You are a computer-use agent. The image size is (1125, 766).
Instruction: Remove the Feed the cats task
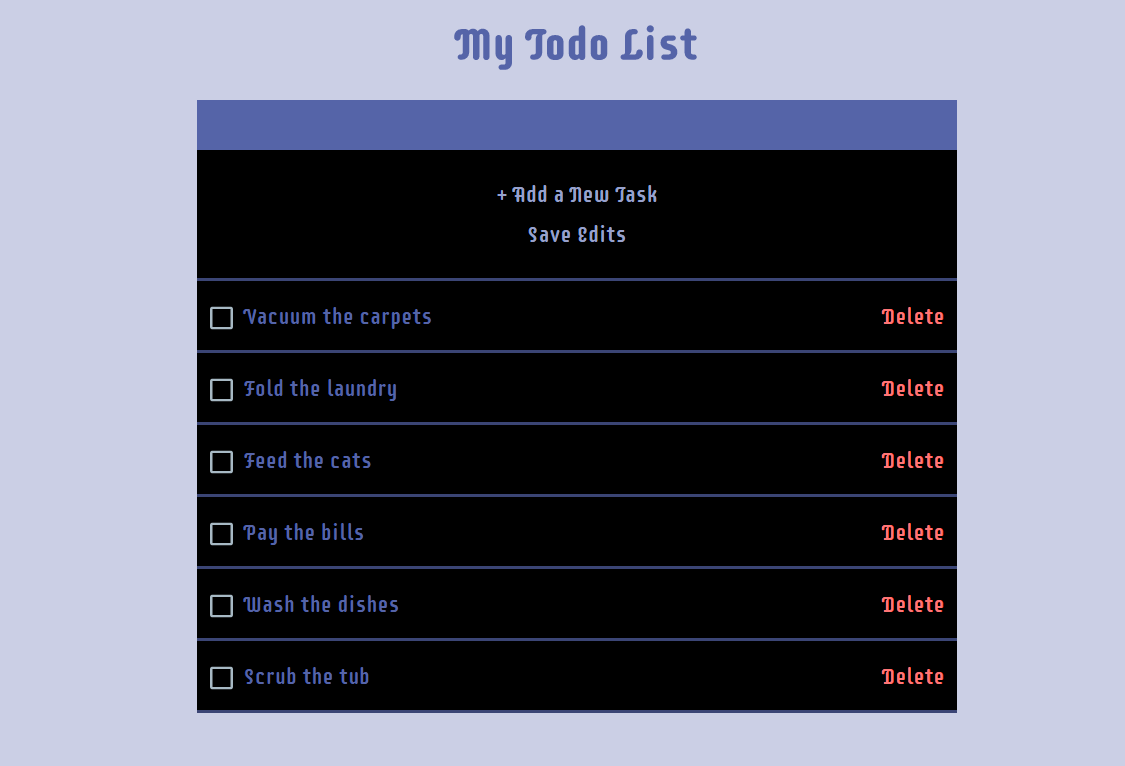(912, 461)
